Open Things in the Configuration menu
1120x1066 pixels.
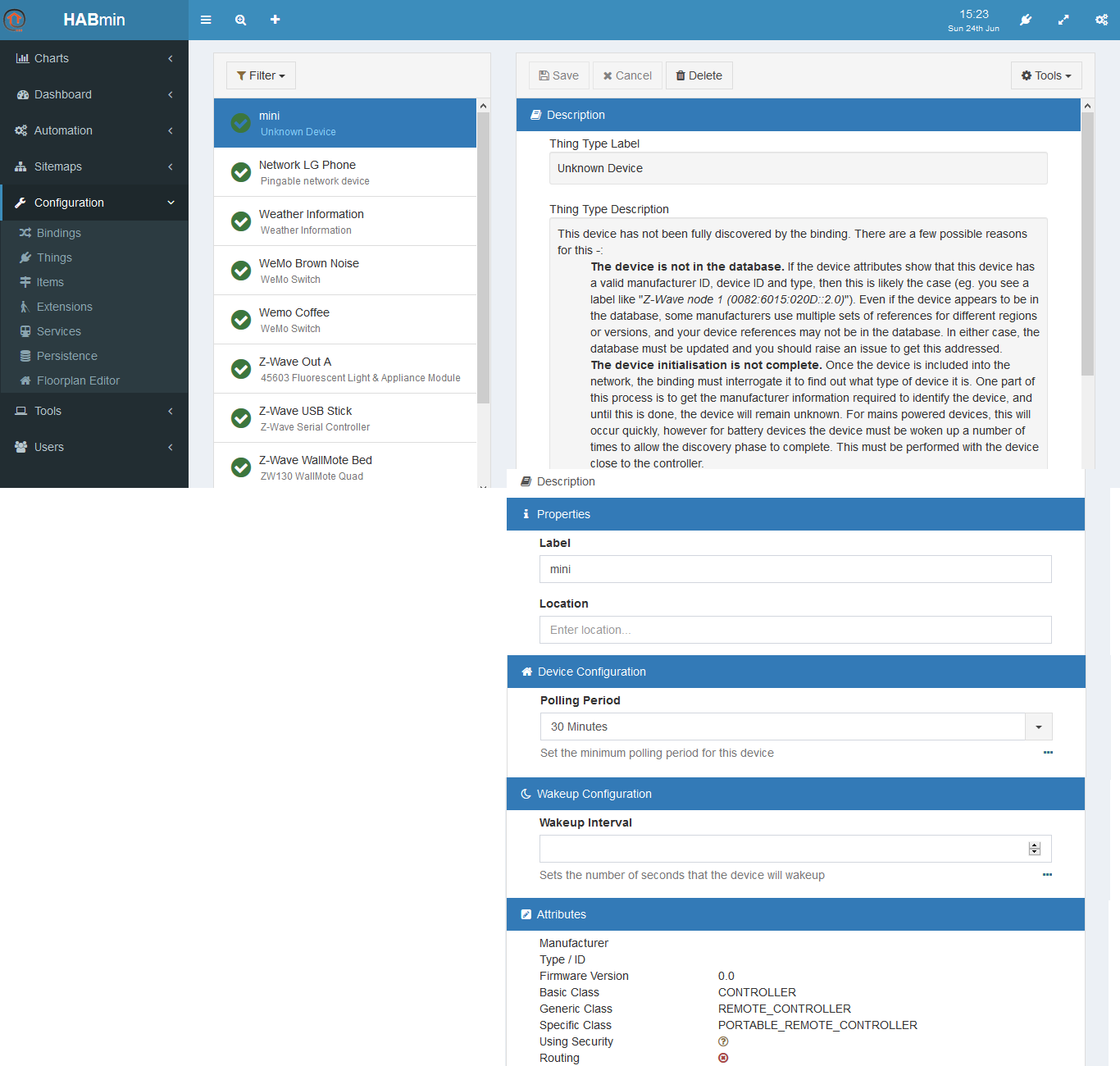pyautogui.click(x=54, y=257)
